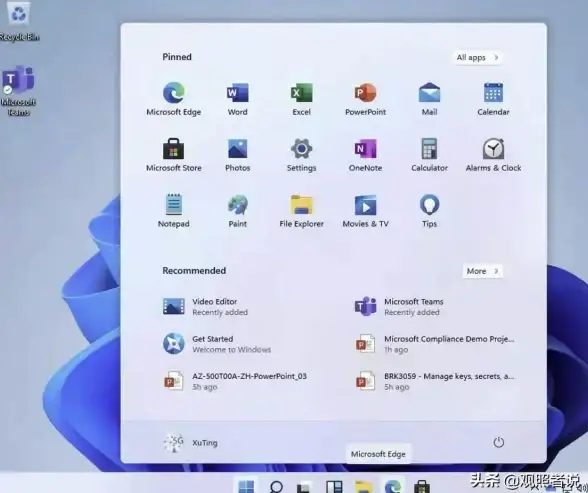588x493 pixels.
Task: Launch Word from the pinned section
Action: click(237, 99)
